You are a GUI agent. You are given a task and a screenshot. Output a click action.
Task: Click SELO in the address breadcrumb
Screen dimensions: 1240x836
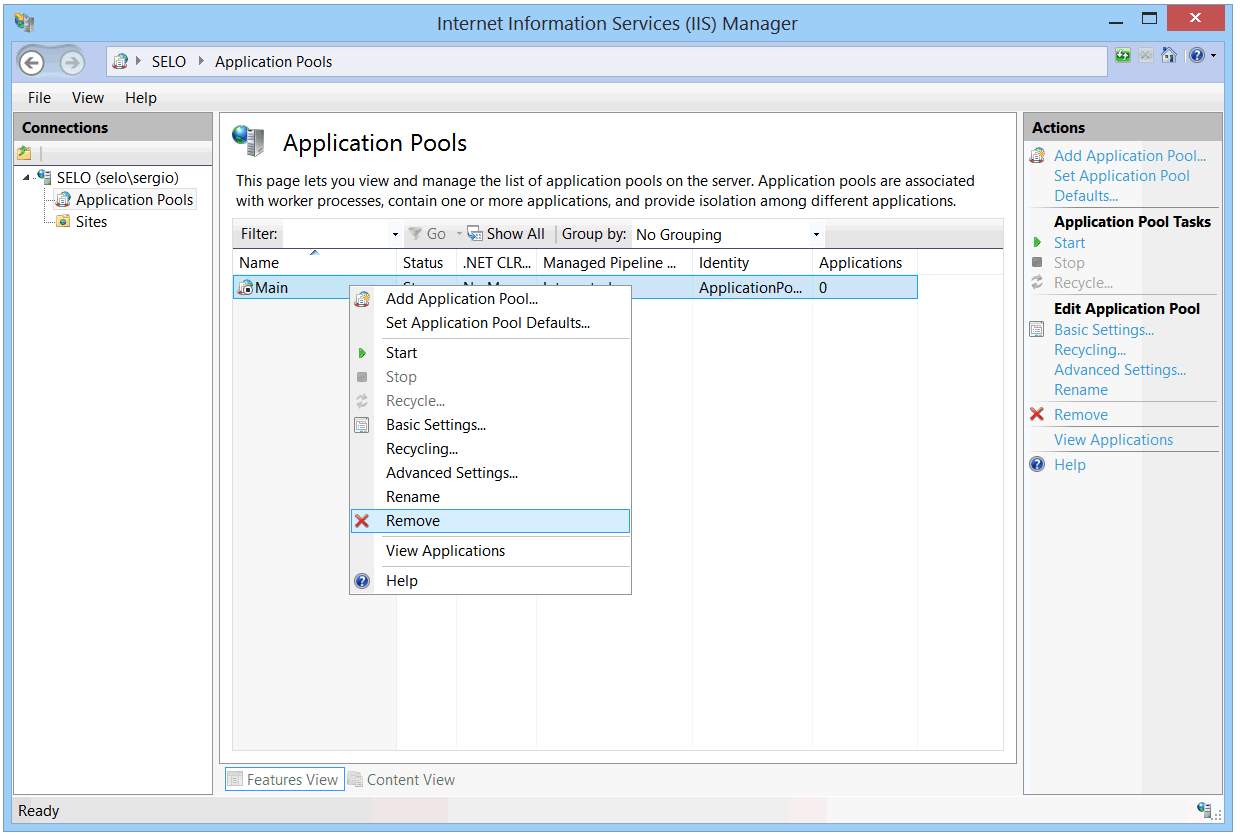[169, 62]
